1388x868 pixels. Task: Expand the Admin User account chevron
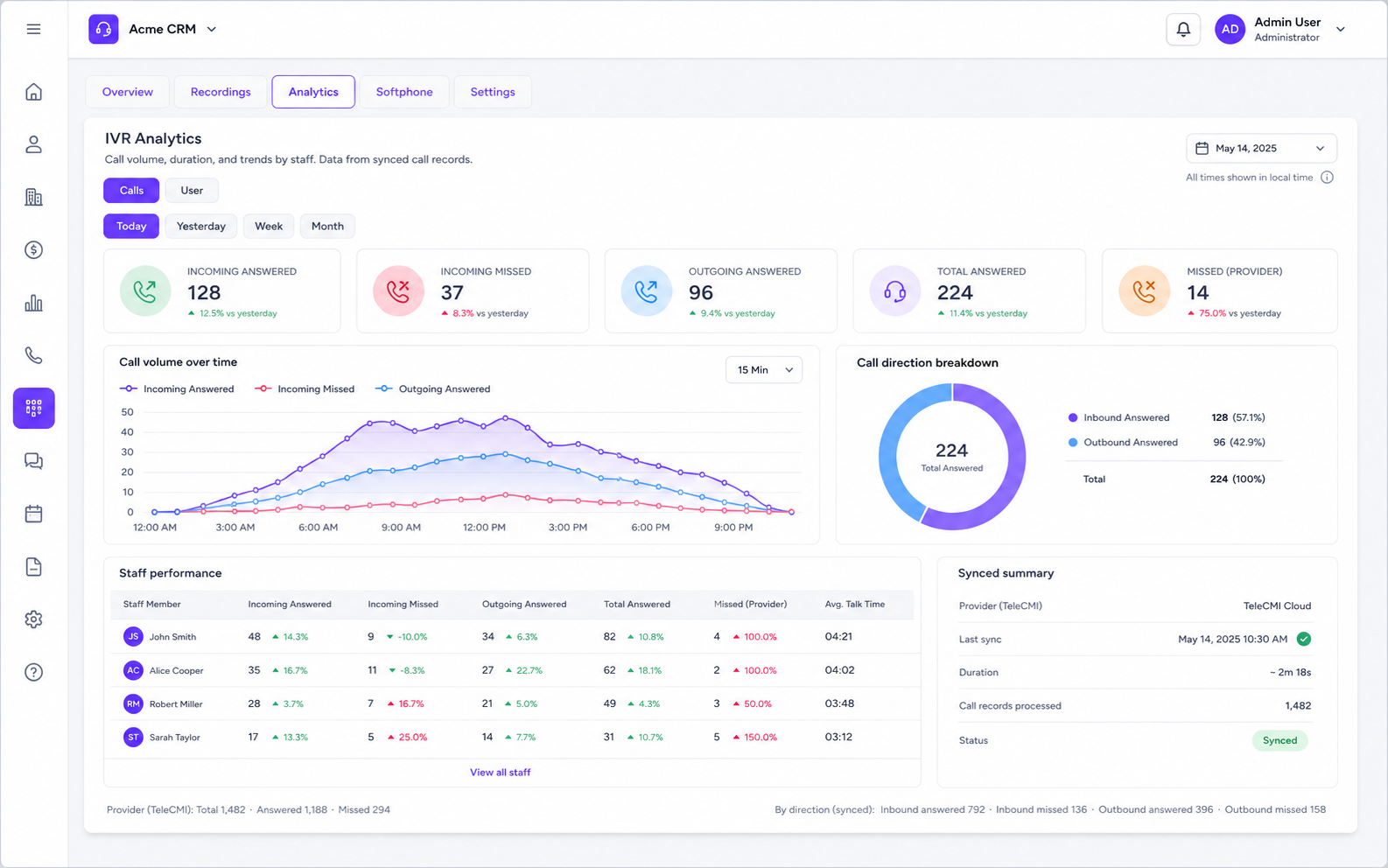coord(1340,29)
